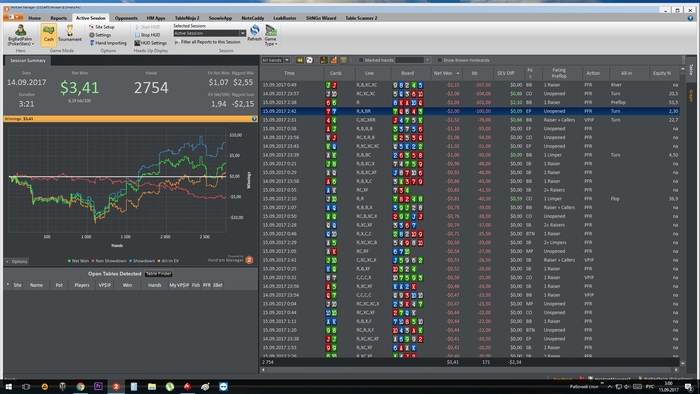The image size is (700, 394).
Task: Open Google Chrome from taskbar
Action: (80, 386)
